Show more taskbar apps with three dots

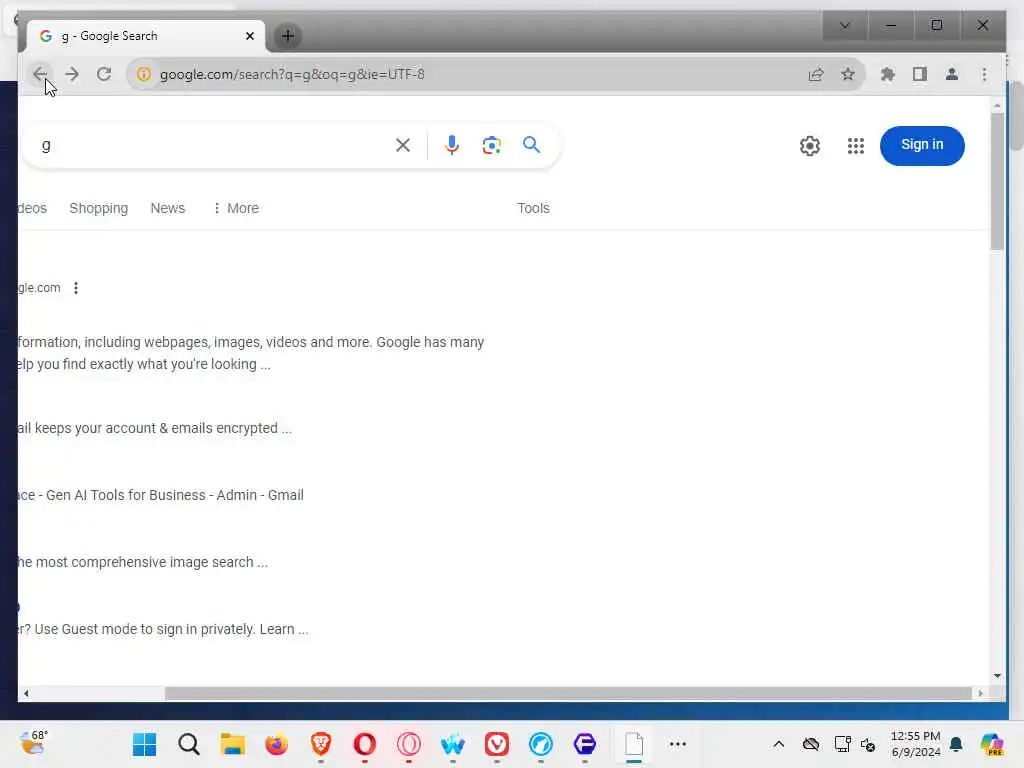point(678,744)
